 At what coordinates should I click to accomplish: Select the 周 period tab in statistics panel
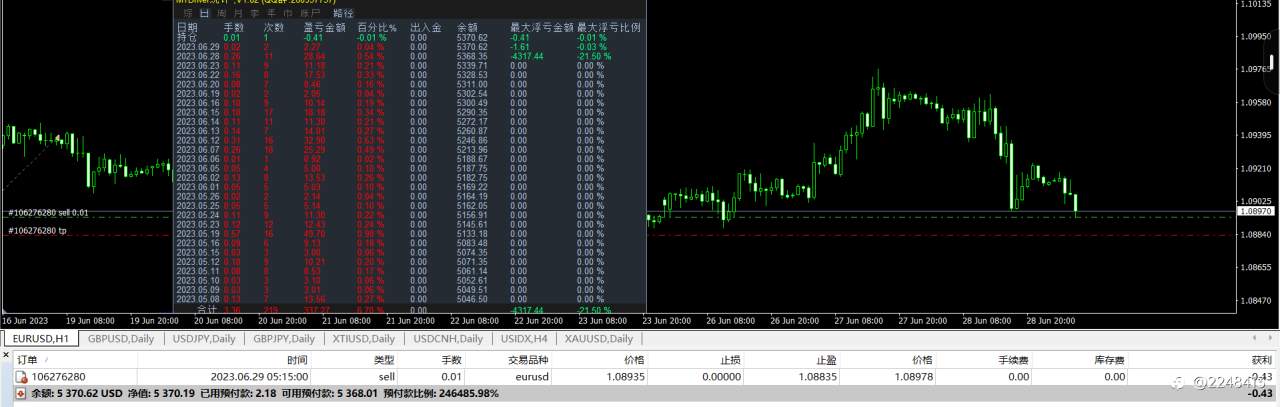pyautogui.click(x=221, y=13)
